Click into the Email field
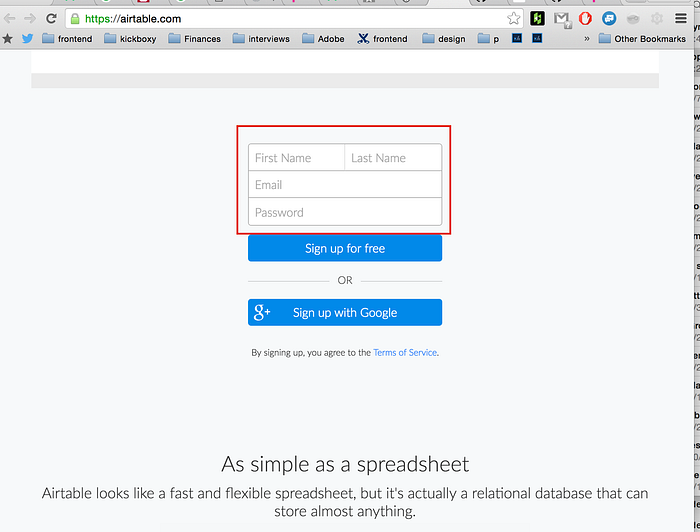 click(x=345, y=185)
